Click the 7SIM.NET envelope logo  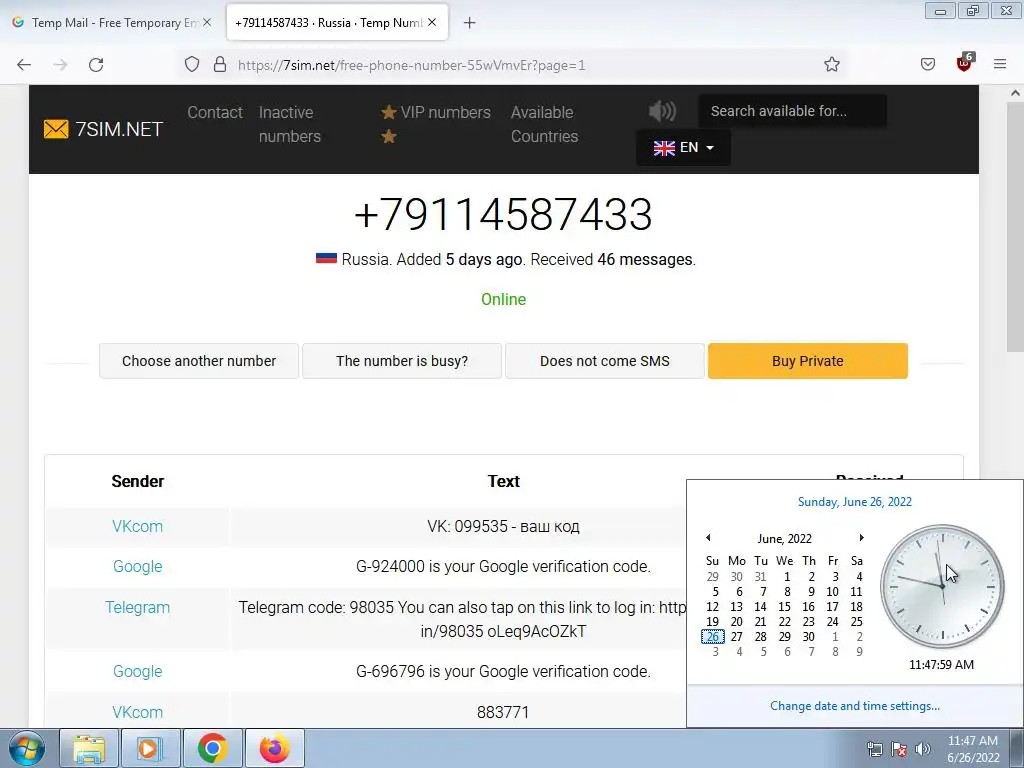103,129
